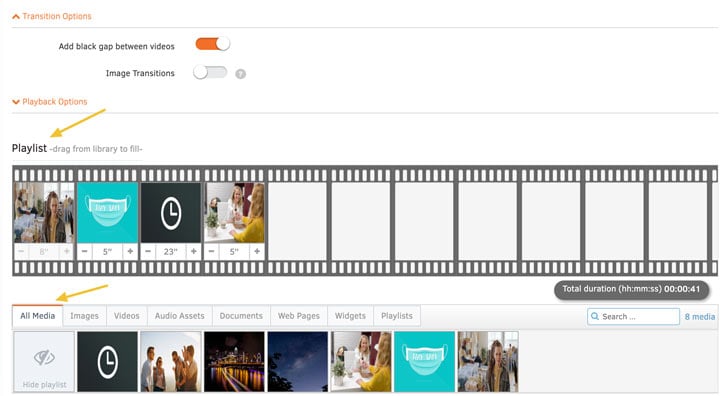Select the group of friends library image
This screenshot has height=396, width=725.
point(171,361)
